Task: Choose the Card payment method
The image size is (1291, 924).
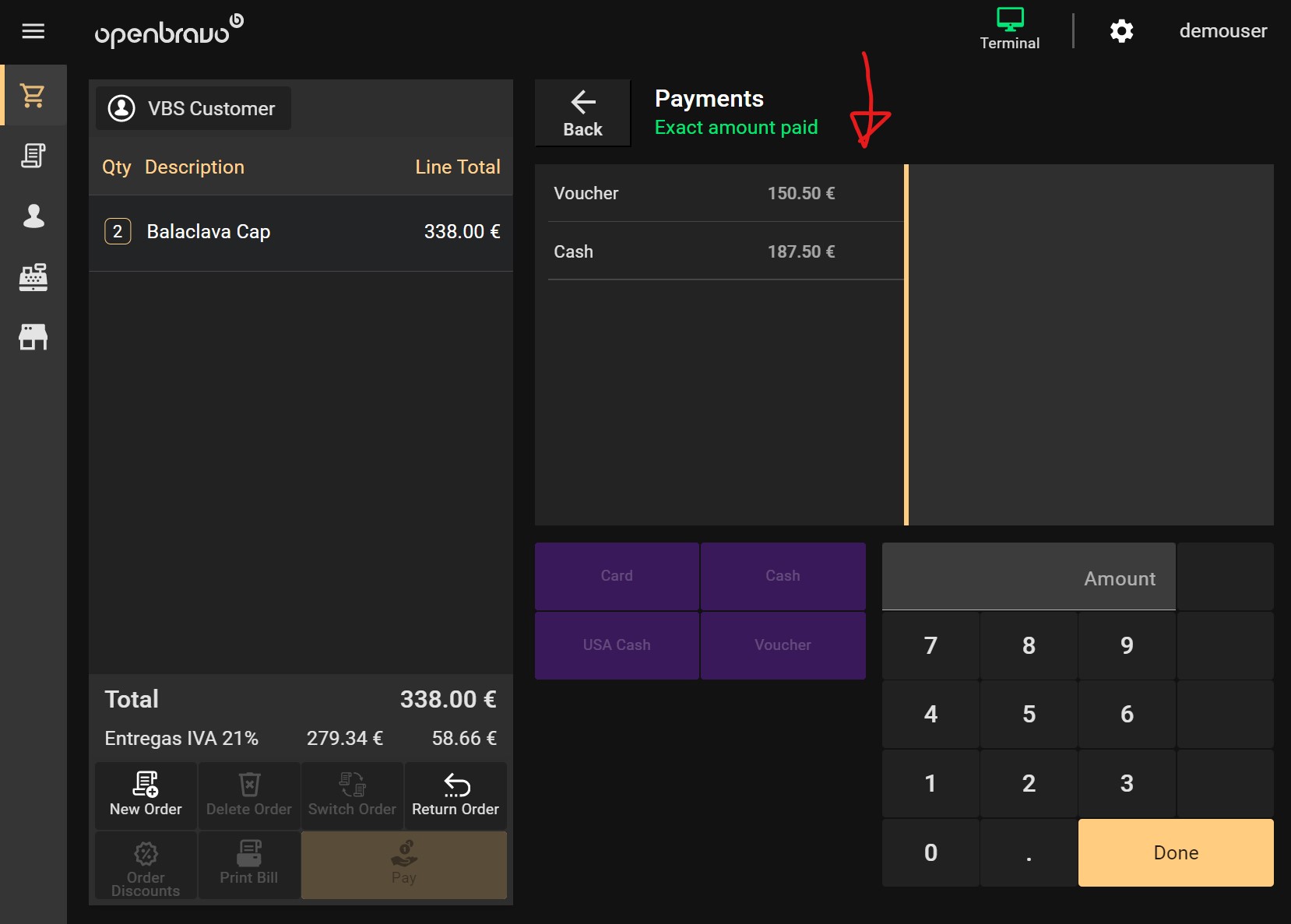Action: (x=617, y=576)
